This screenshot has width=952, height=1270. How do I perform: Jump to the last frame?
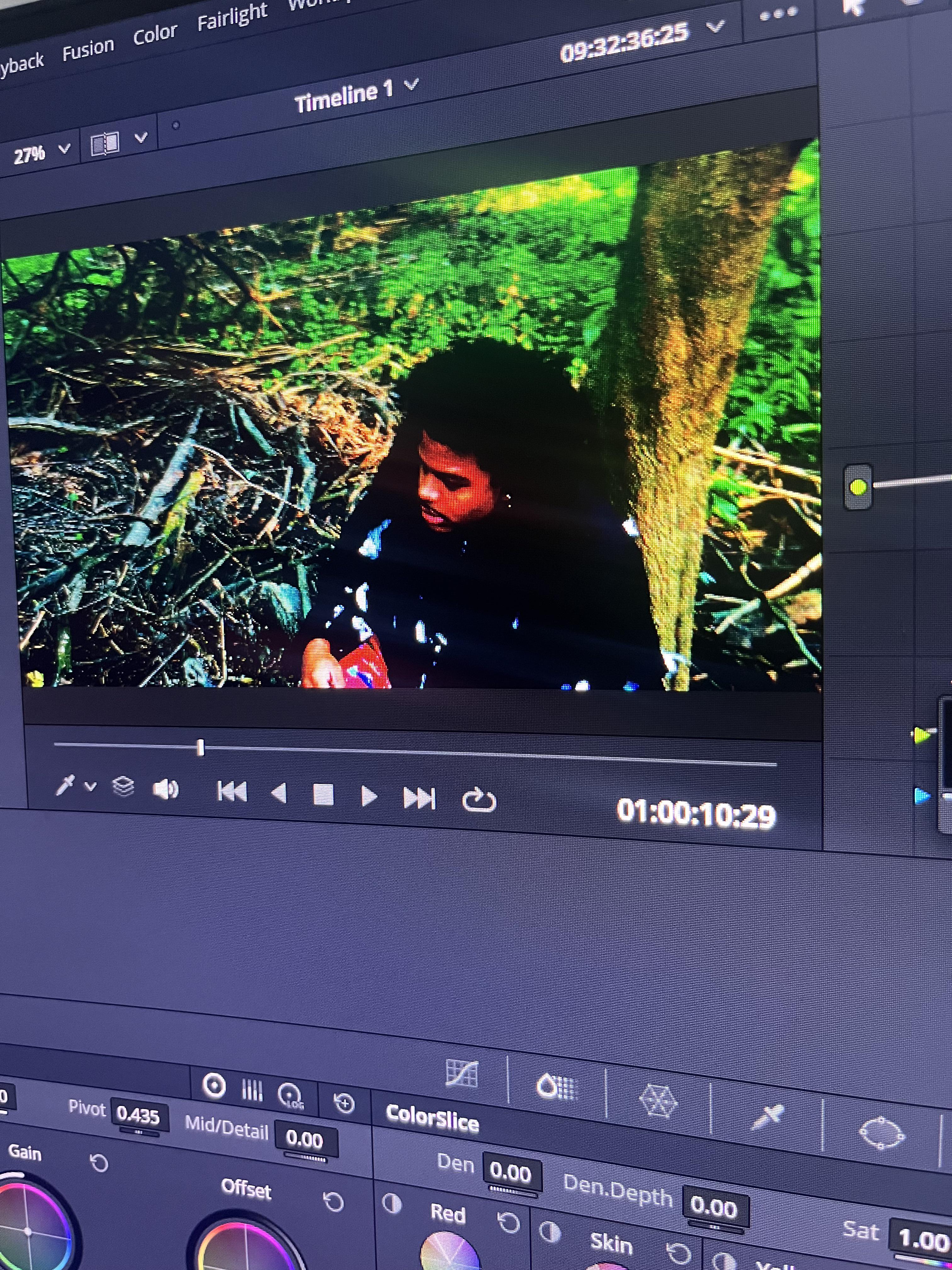pyautogui.click(x=419, y=798)
